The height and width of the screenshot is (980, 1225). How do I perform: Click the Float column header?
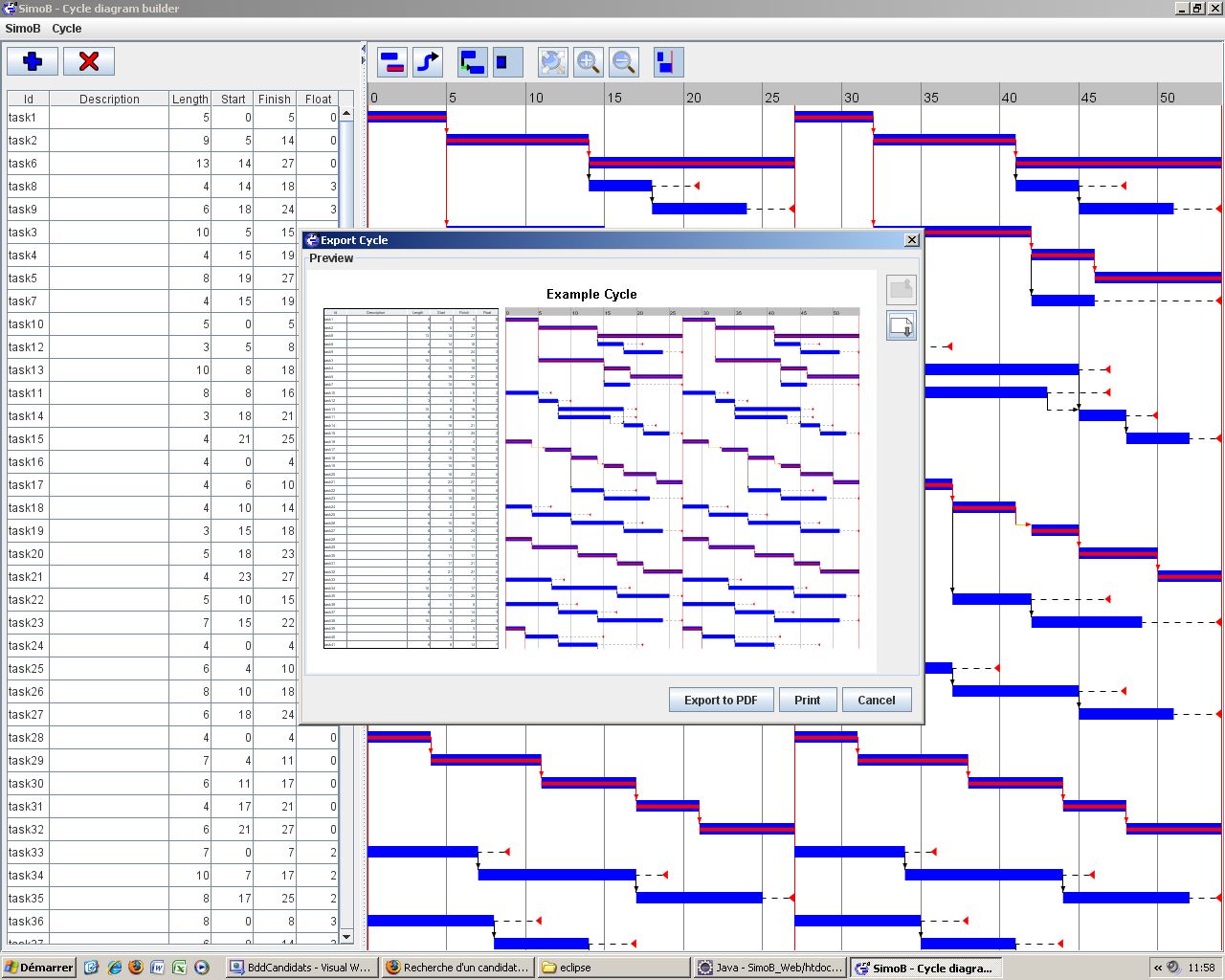(x=319, y=99)
